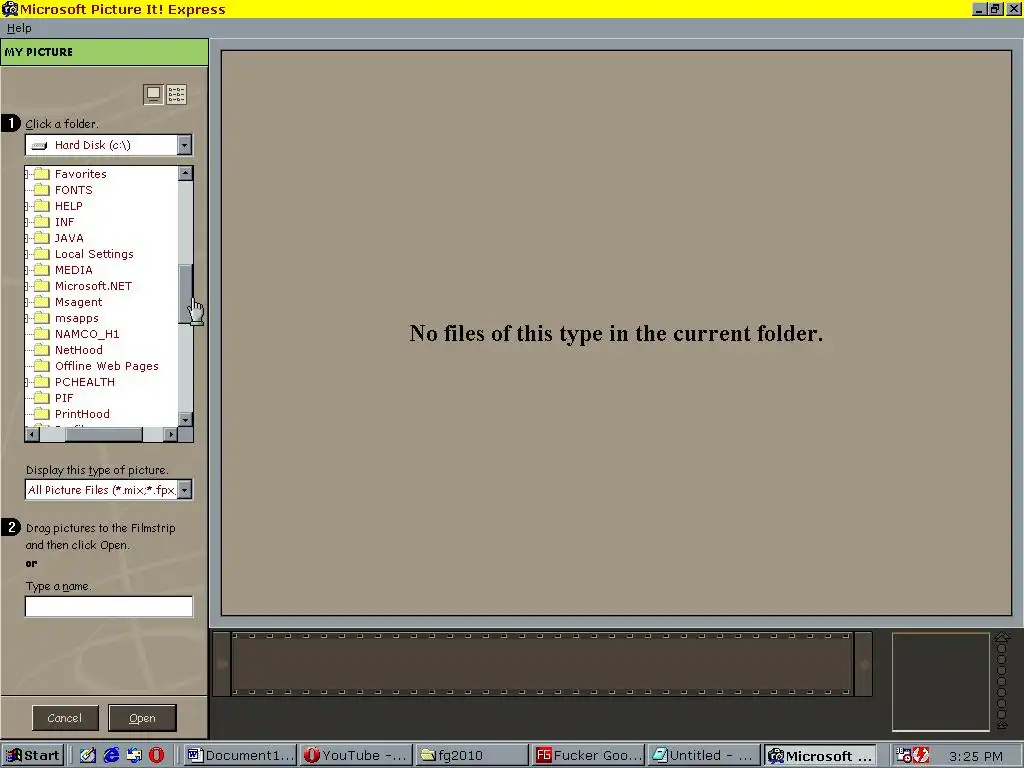Select the Favorites folder

80,174
